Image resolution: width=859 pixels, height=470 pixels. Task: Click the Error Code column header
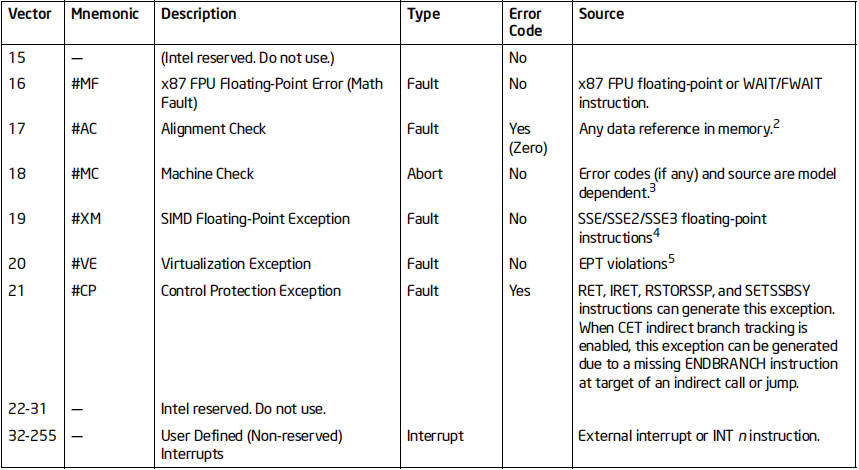[525, 22]
